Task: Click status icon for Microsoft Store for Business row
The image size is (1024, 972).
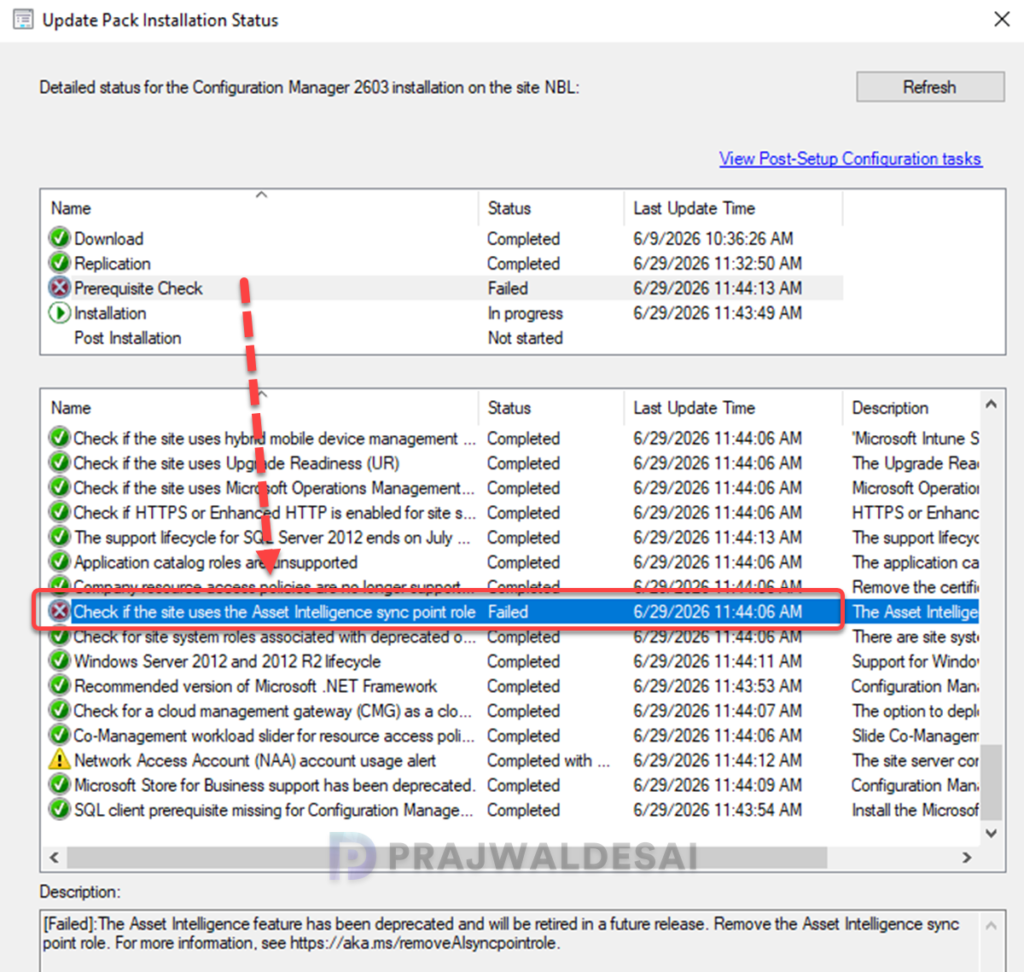Action: click(x=59, y=786)
